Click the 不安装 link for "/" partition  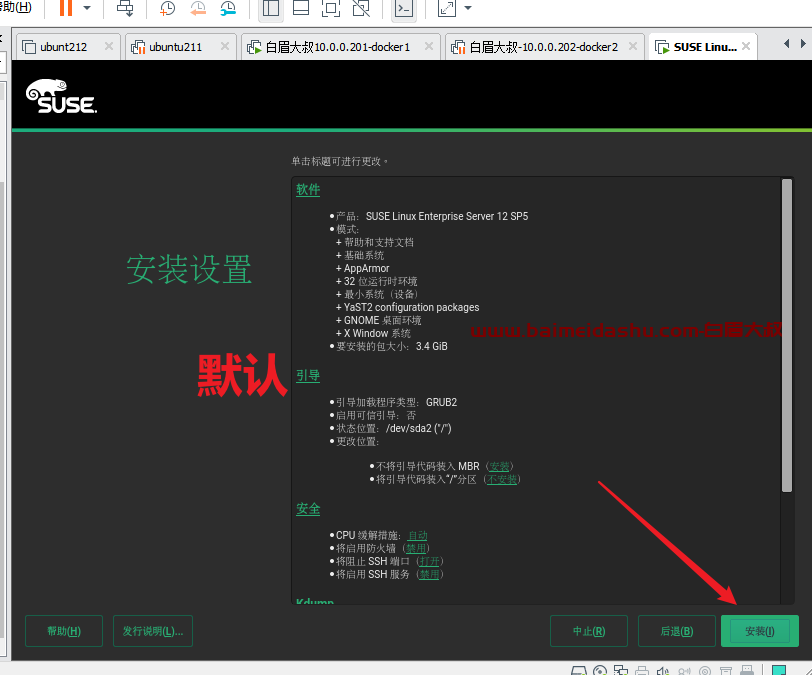[x=502, y=480]
